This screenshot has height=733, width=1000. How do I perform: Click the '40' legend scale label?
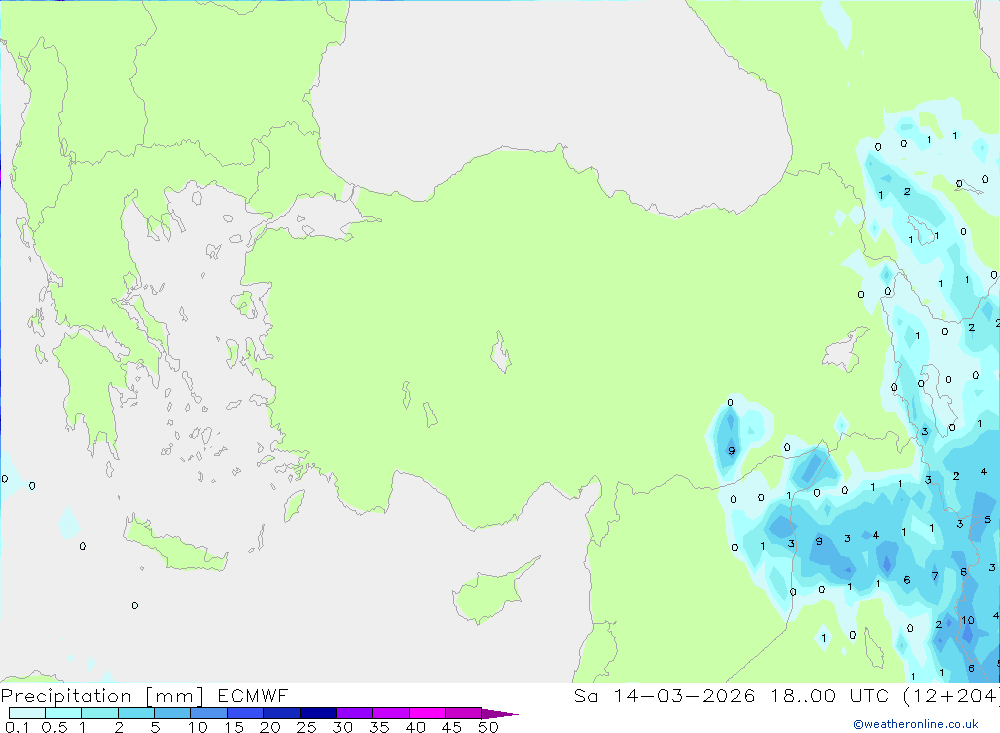click(415, 727)
